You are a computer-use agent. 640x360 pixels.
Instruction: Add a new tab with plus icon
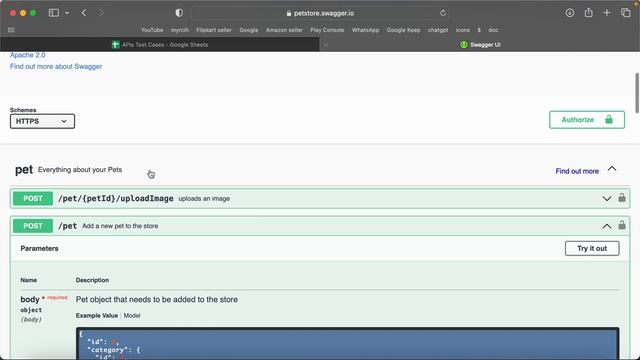(607, 13)
